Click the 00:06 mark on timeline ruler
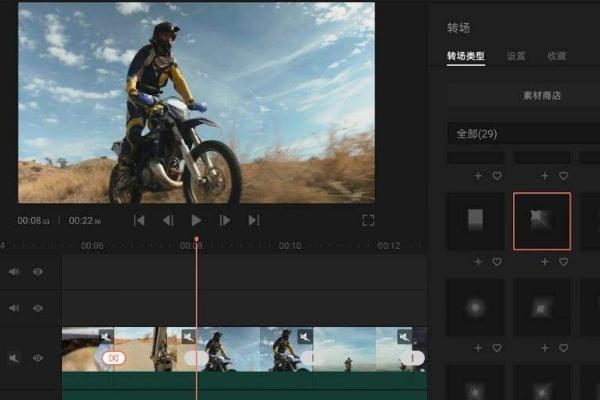The width and height of the screenshot is (600, 400). [x=92, y=245]
